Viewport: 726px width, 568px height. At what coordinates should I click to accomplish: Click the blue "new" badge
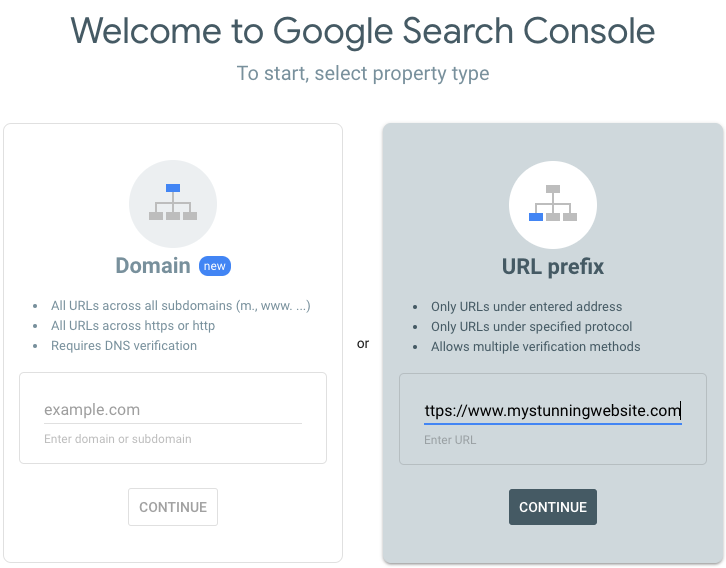coord(215,265)
